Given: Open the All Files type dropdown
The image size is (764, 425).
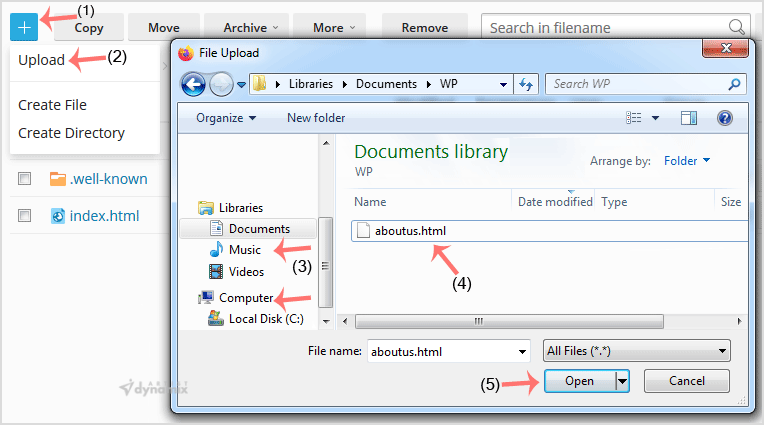Looking at the screenshot, I should click(x=636, y=351).
